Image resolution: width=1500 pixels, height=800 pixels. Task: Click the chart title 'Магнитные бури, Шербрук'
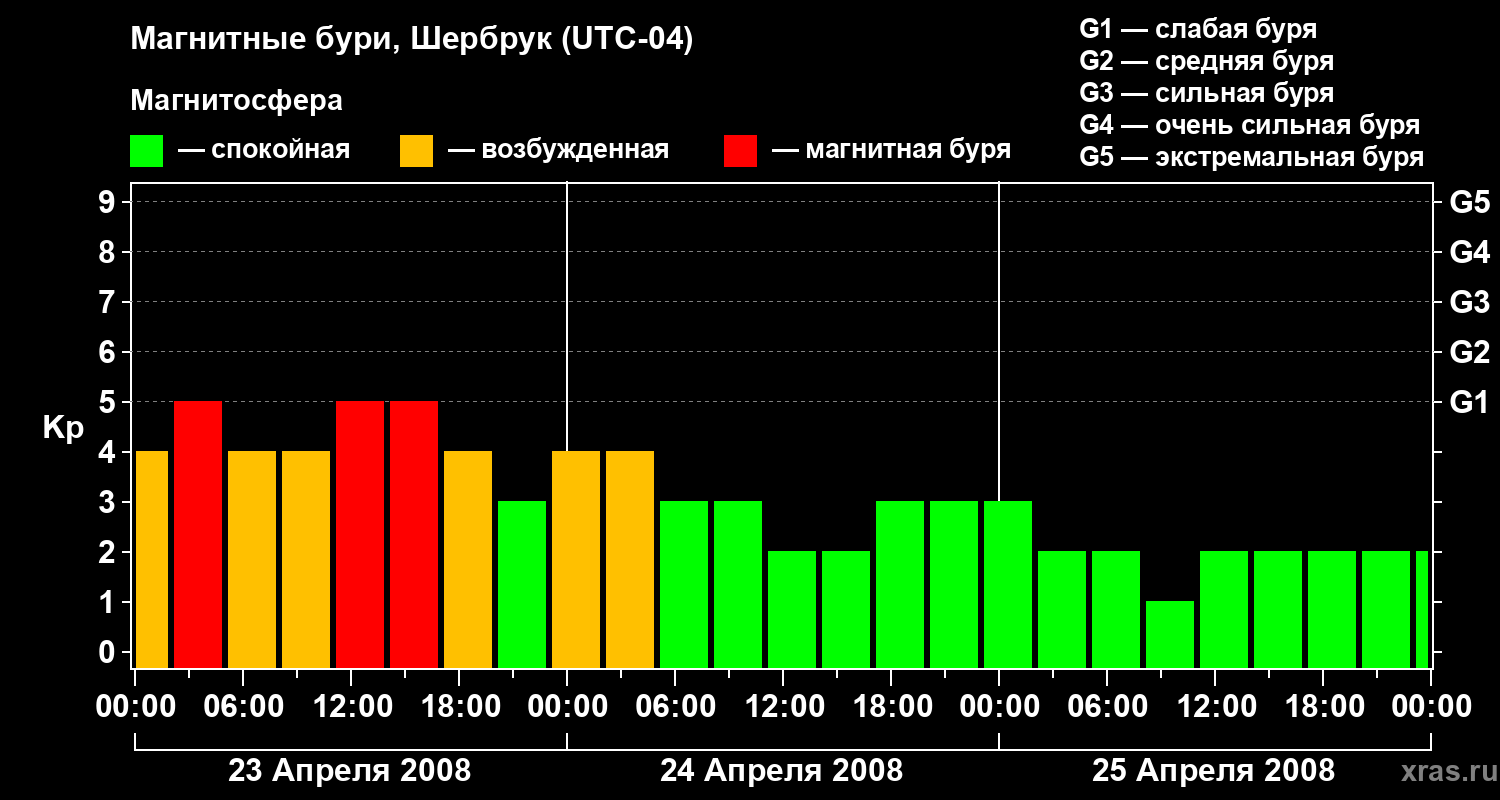click(337, 41)
